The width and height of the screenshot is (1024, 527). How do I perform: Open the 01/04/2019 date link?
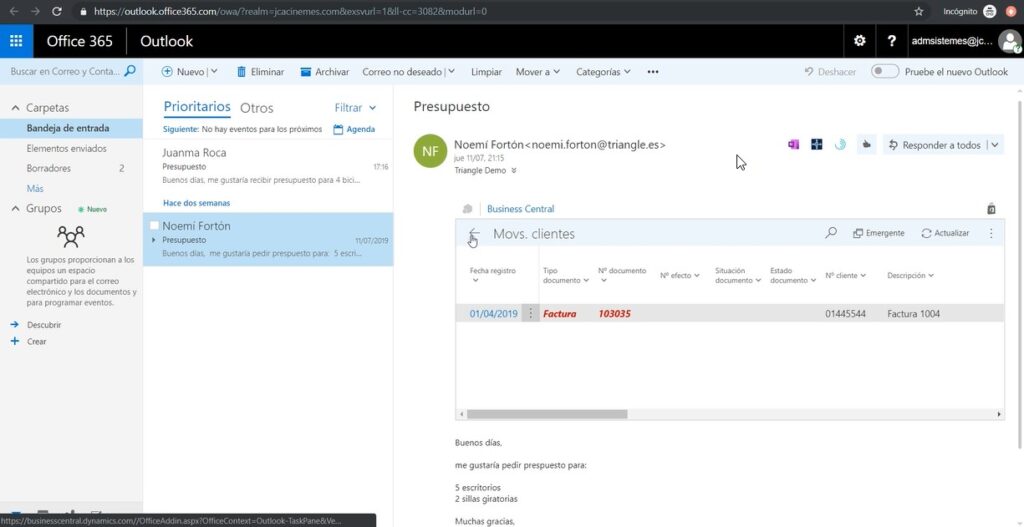[493, 314]
